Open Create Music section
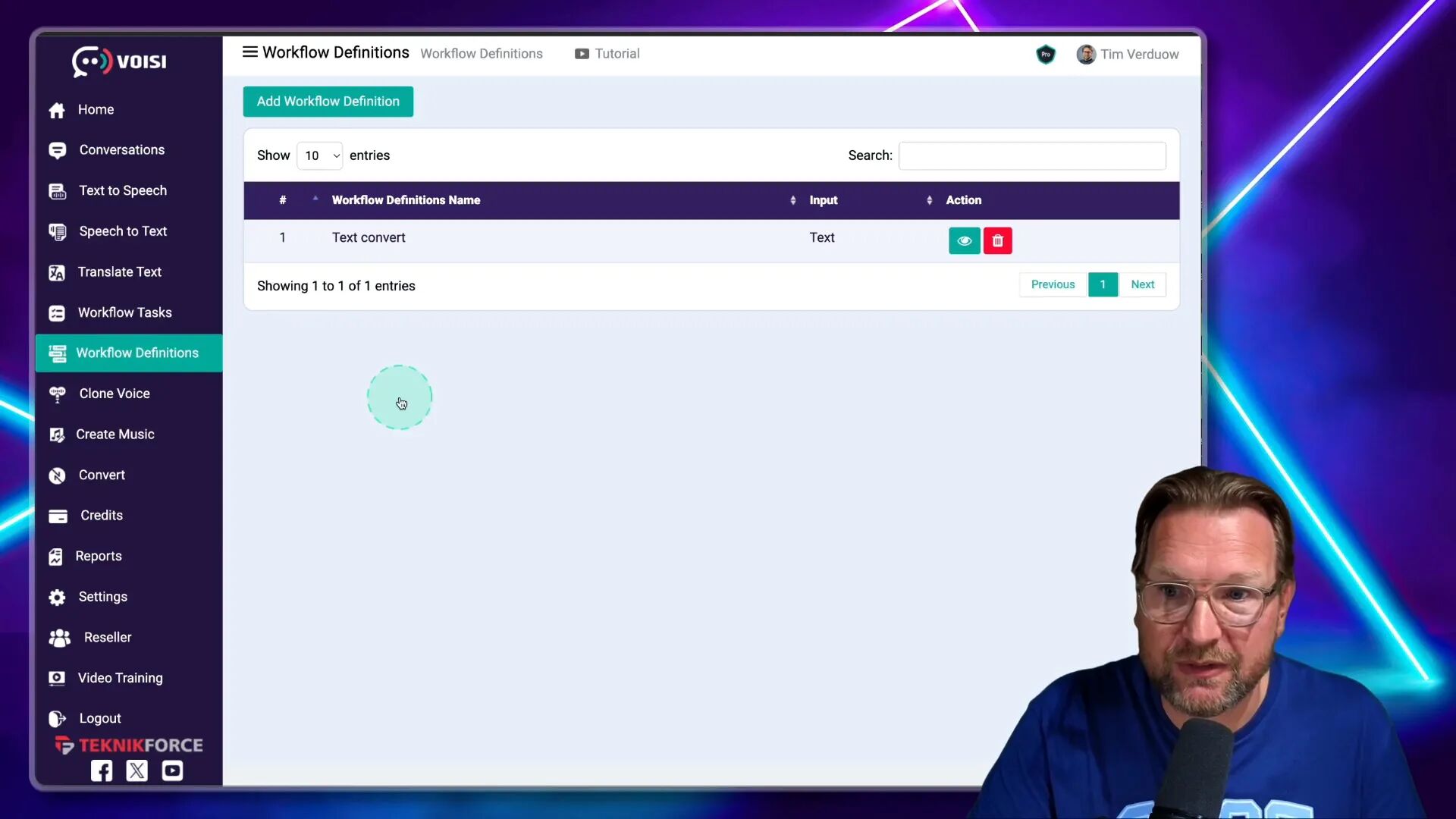1456x819 pixels. tap(115, 434)
